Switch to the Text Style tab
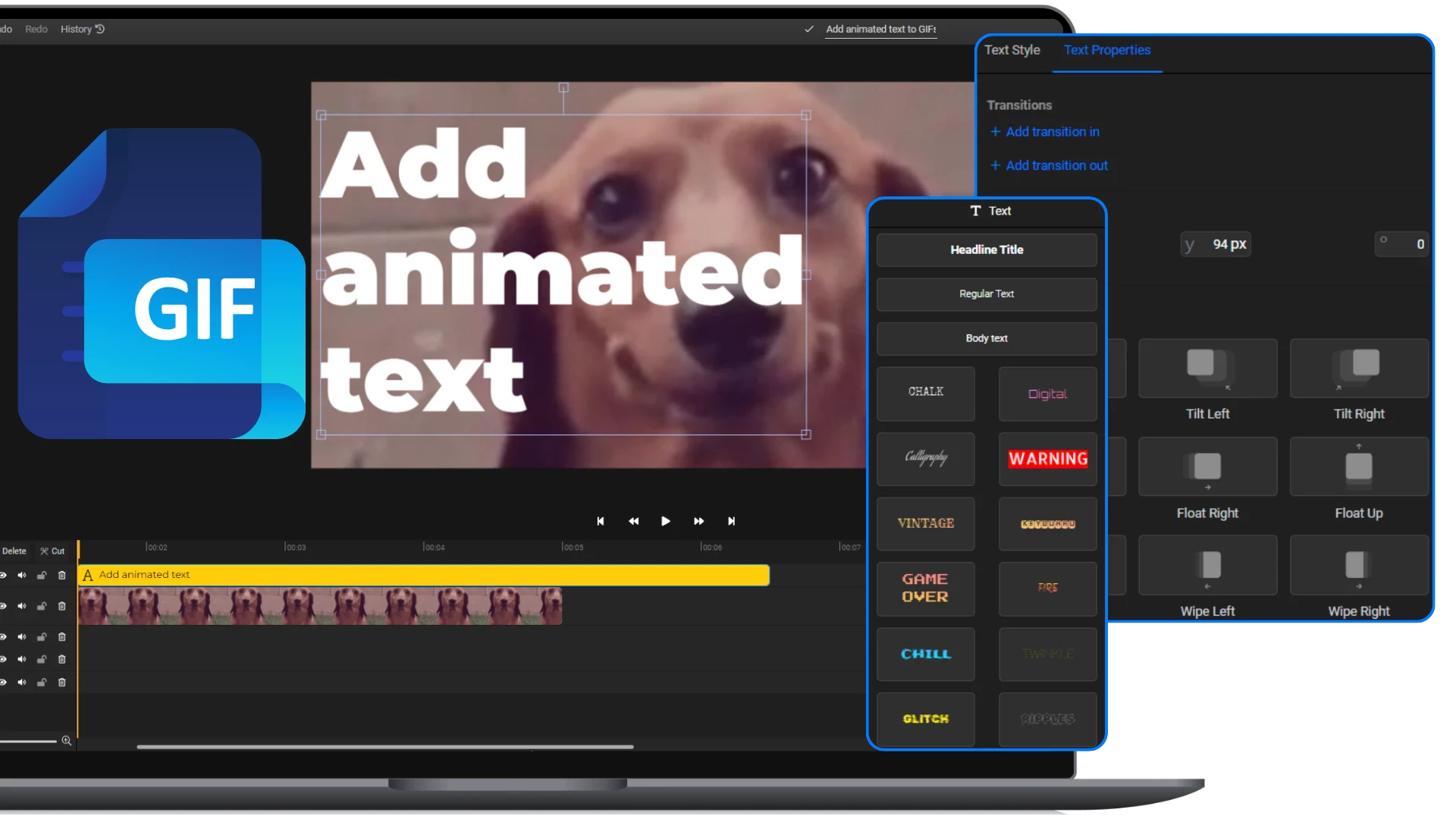The height and width of the screenshot is (819, 1456). coord(1012,49)
